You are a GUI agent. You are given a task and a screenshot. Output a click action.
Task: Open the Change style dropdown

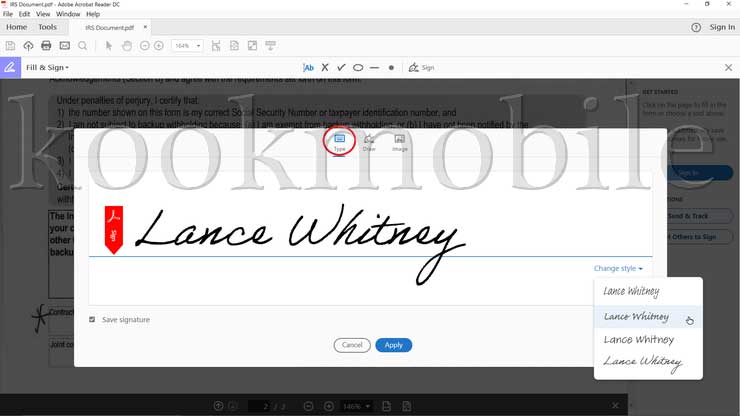click(618, 268)
